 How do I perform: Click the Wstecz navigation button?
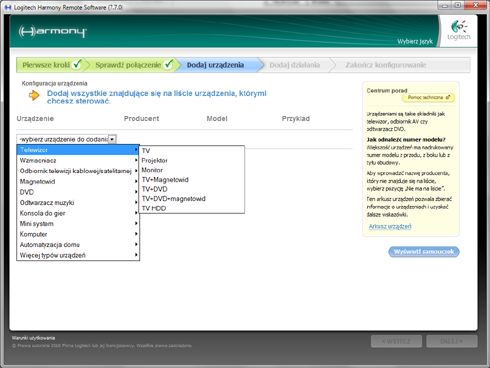396,341
